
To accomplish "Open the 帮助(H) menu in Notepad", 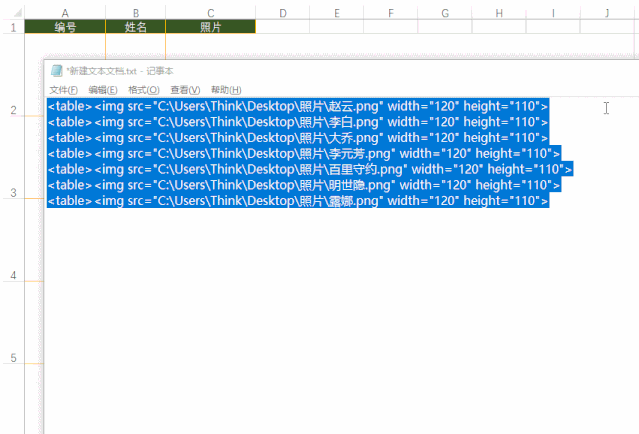I will (226, 90).
